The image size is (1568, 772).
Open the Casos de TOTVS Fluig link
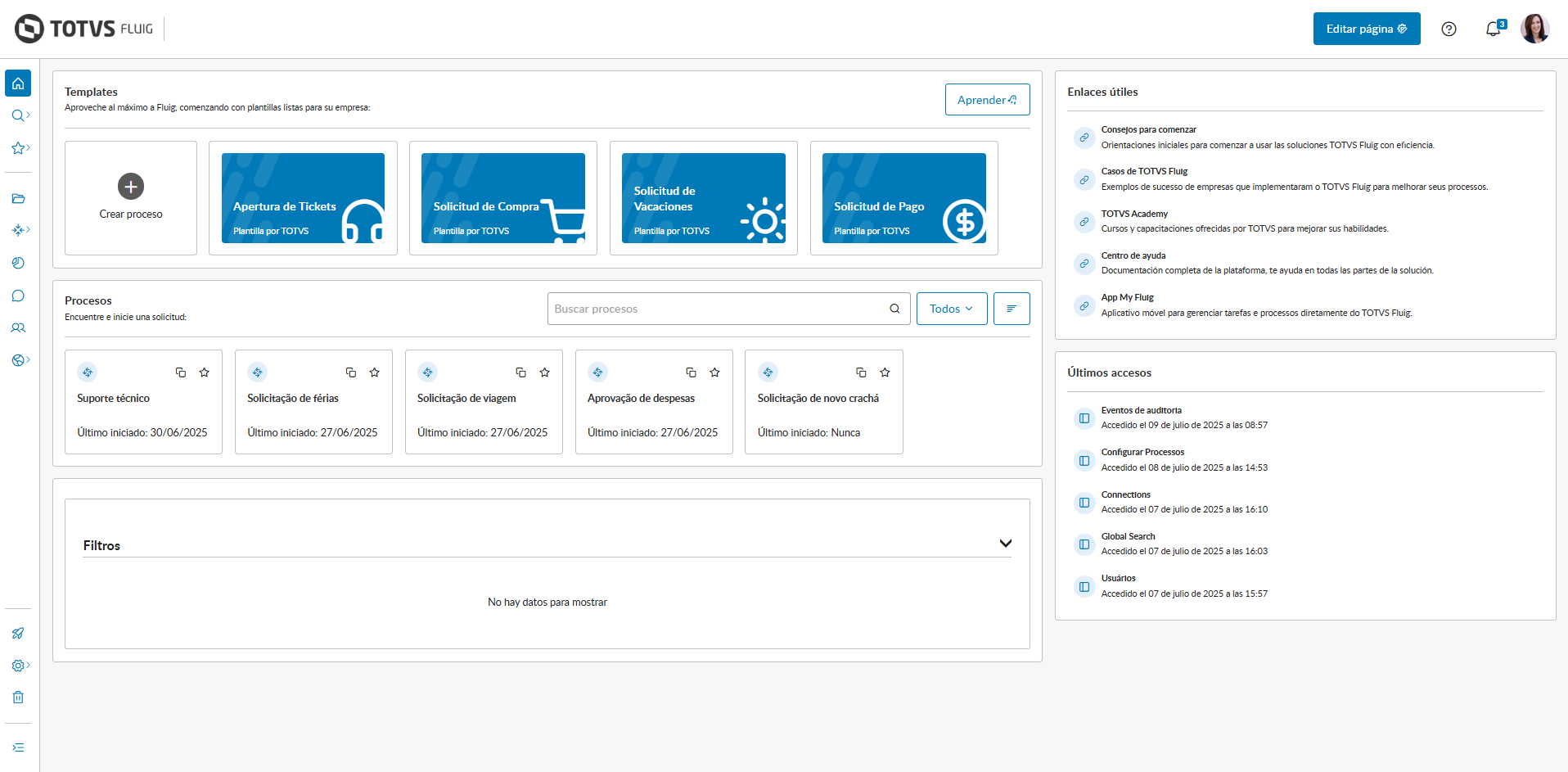1144,171
